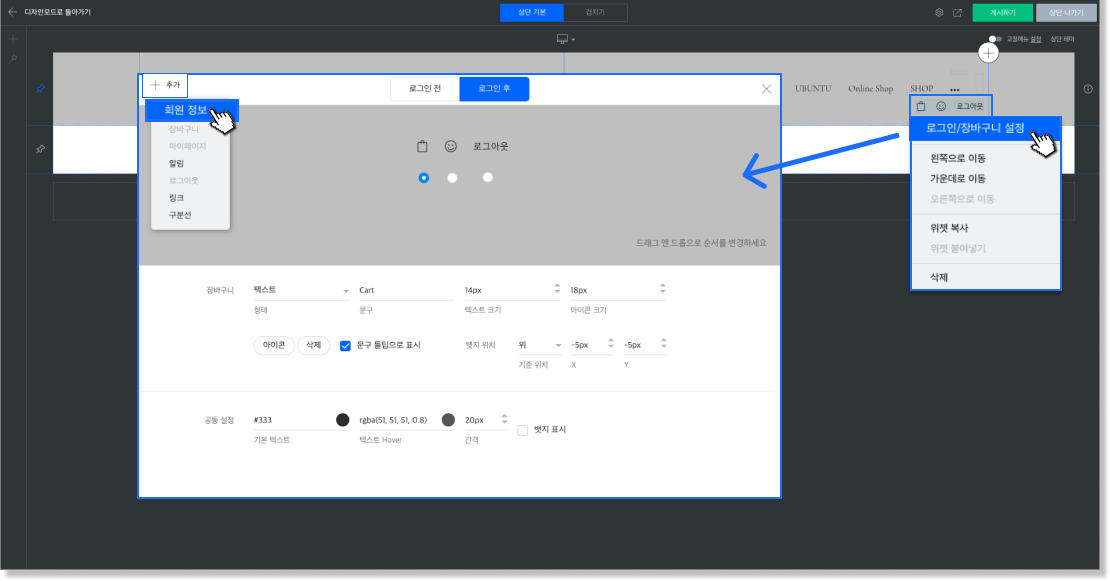Click the back arrow to design mode
The image size is (1110, 581).
pyautogui.click(x=12, y=12)
